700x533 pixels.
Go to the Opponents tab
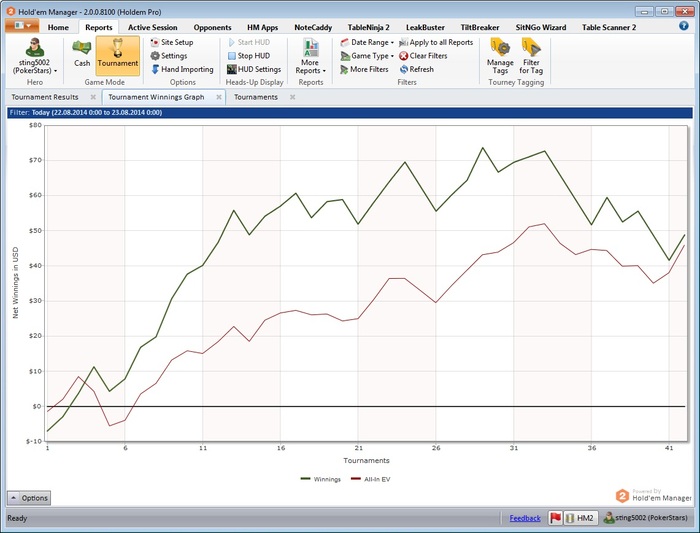pyautogui.click(x=212, y=27)
